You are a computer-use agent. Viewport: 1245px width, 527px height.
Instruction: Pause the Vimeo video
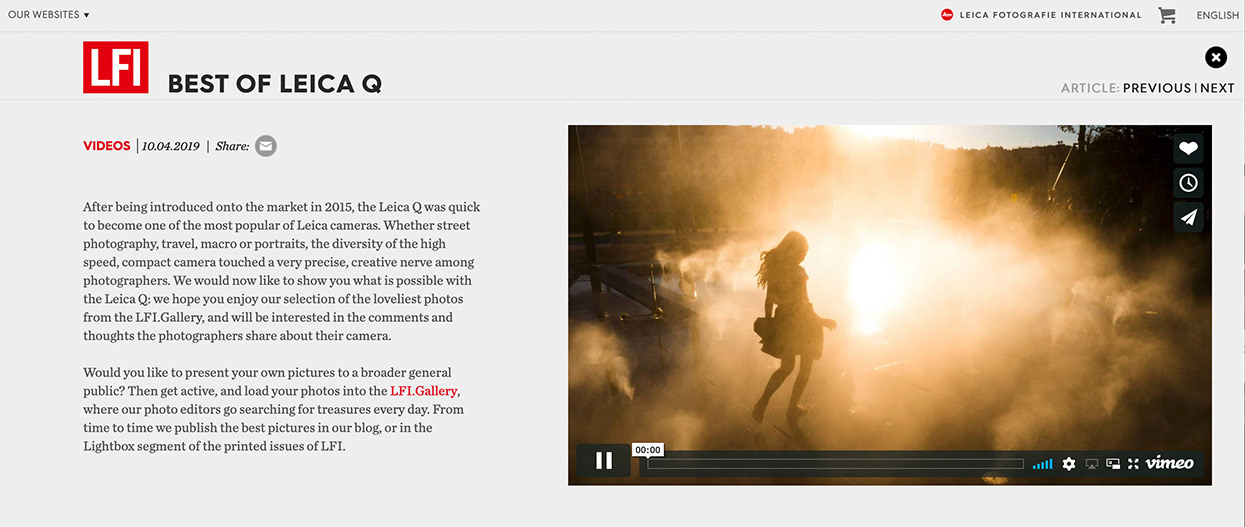click(603, 460)
